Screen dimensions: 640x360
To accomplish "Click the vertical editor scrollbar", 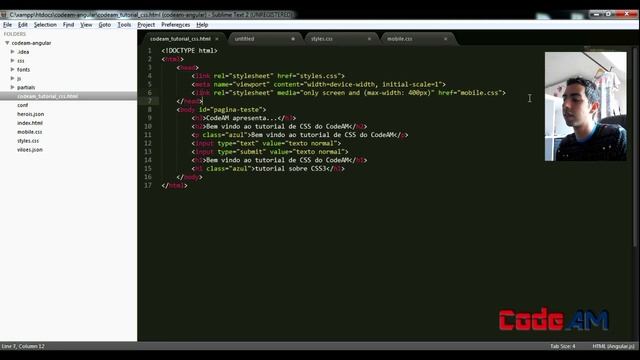I will click(x=635, y=148).
